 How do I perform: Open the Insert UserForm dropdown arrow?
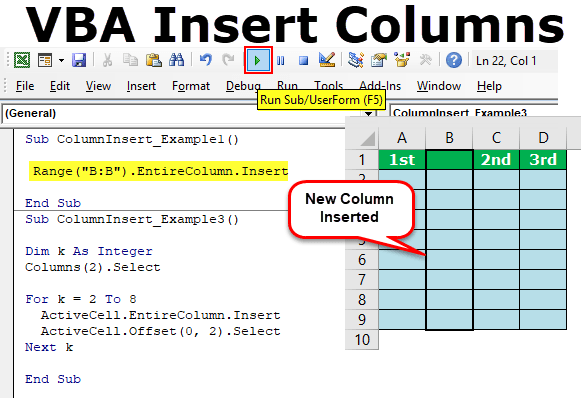coord(61,60)
